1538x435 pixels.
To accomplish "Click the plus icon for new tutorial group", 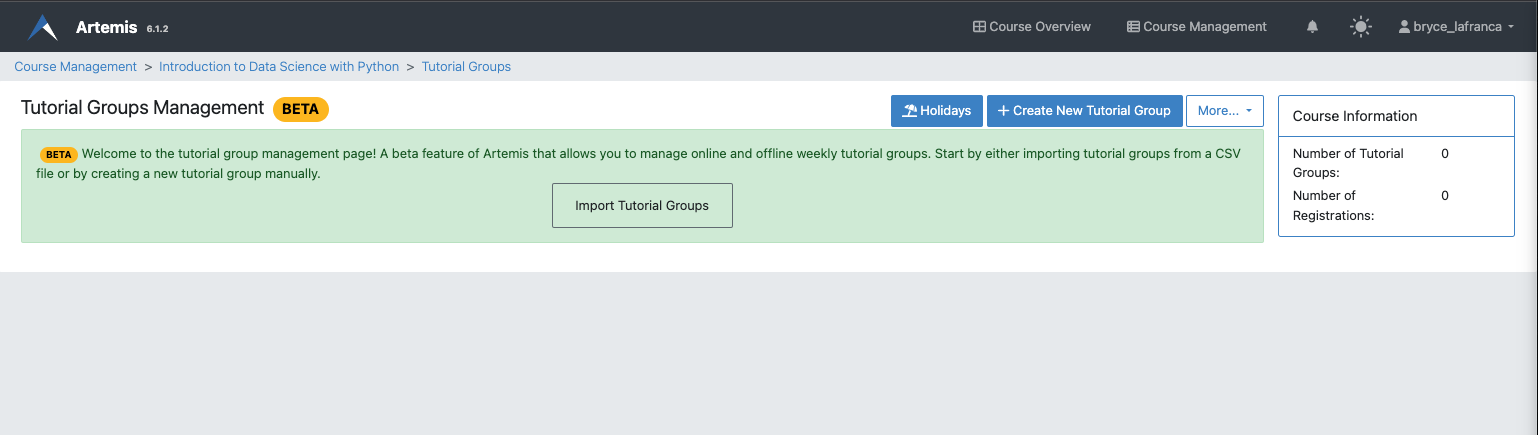I will pos(1003,111).
